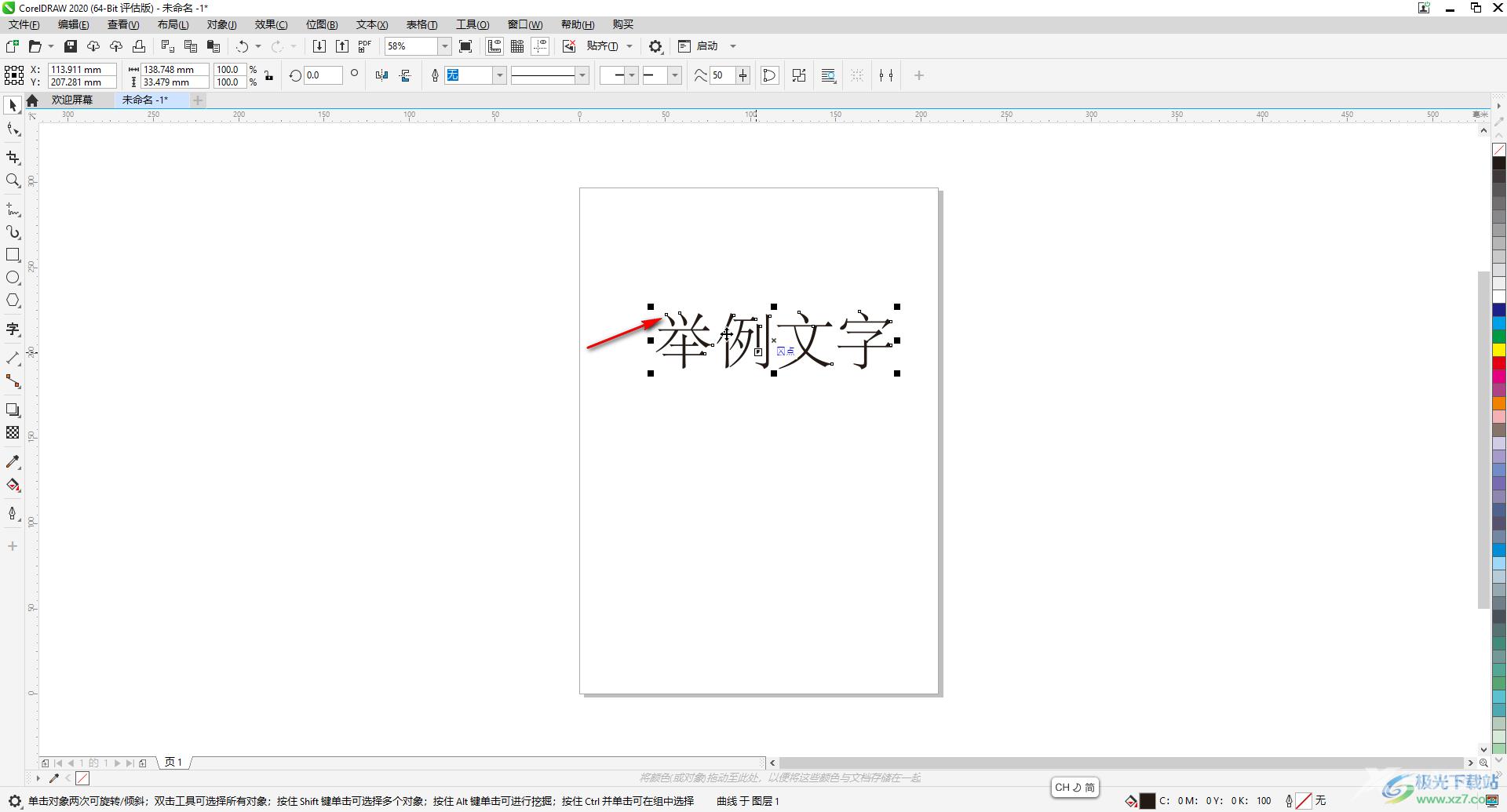Click the Export icon
This screenshot has height=812, width=1507.
[x=342, y=46]
